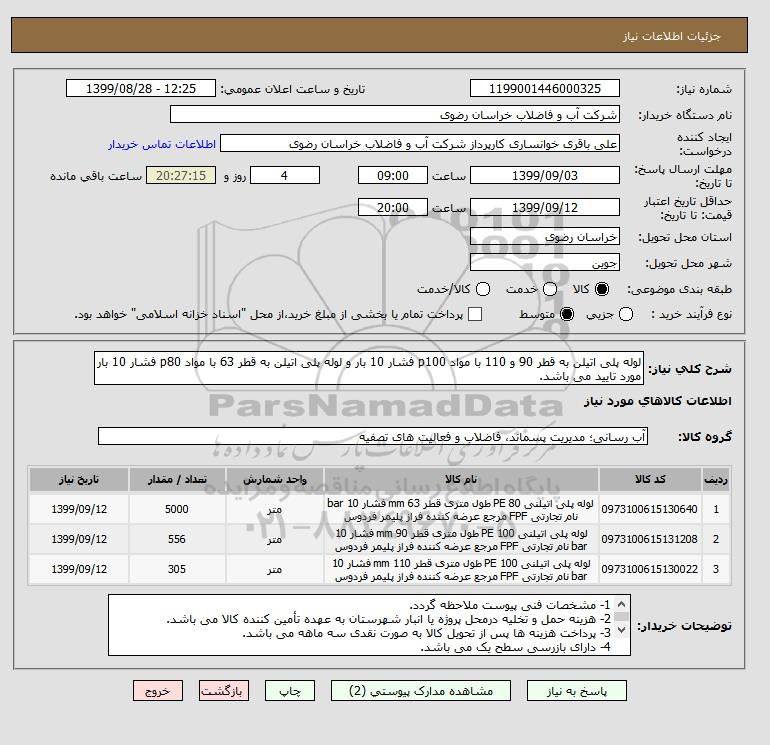Click the delivery province field خراسان رضوی
Viewport: 770px width, 745px height.
pyautogui.click(x=545, y=237)
